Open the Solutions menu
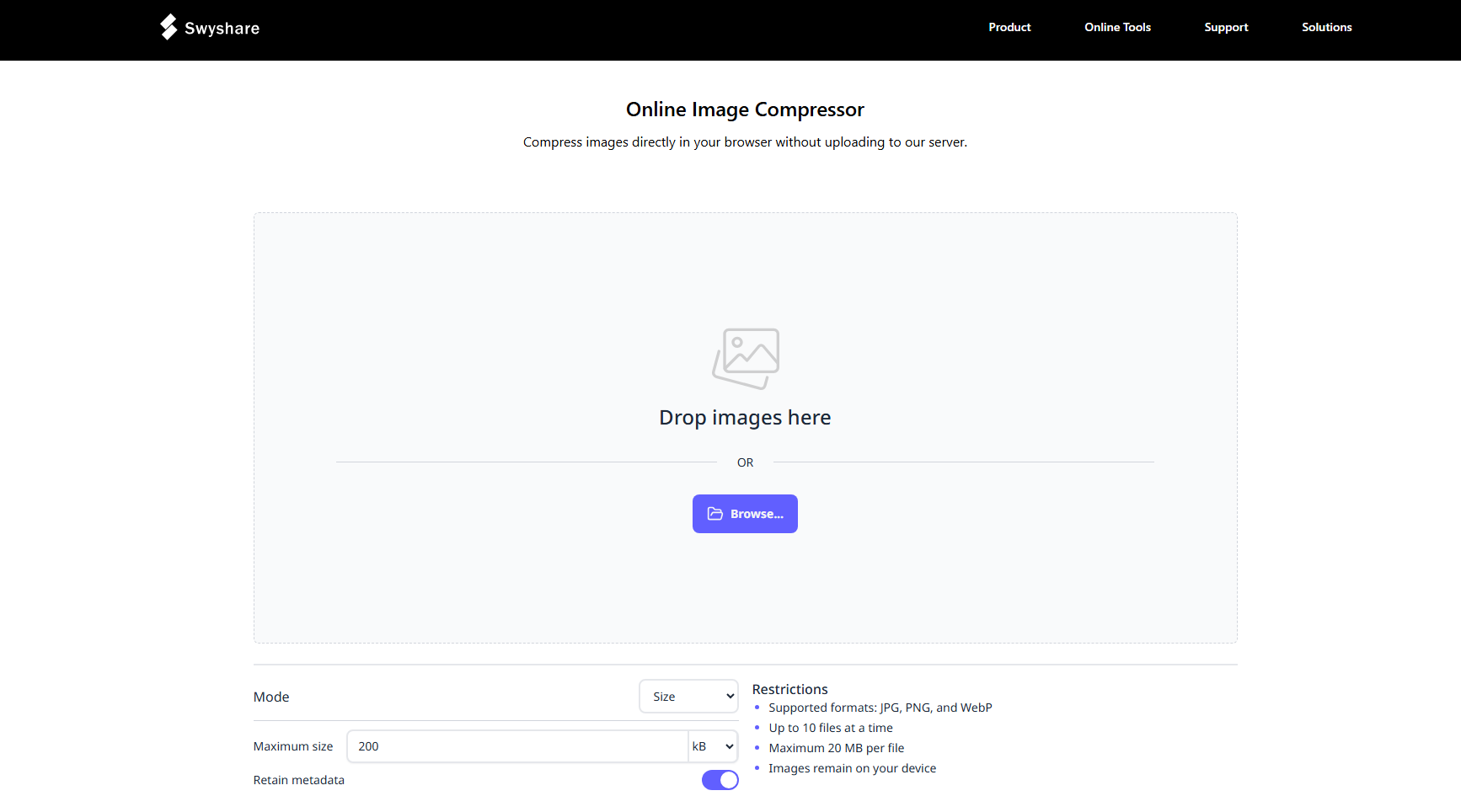Viewport: 1461px width, 812px height. click(x=1326, y=27)
